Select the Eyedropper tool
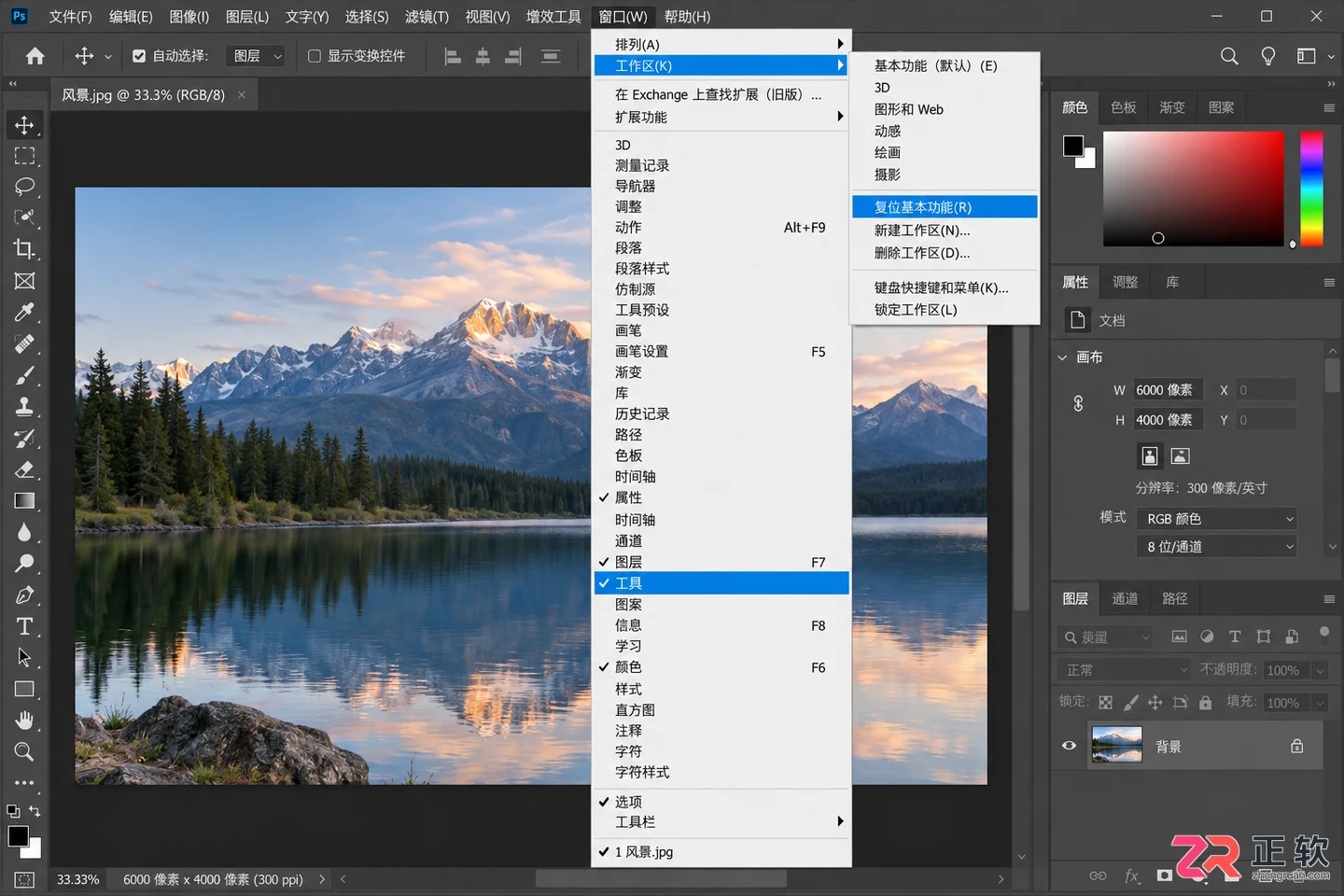This screenshot has width=1344, height=896. (24, 312)
